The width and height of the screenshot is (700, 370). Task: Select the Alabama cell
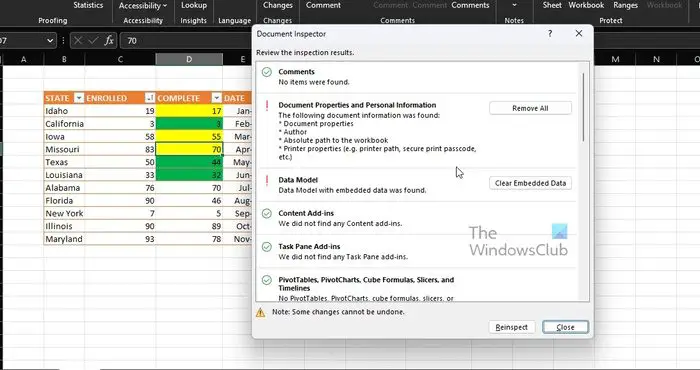[64, 188]
